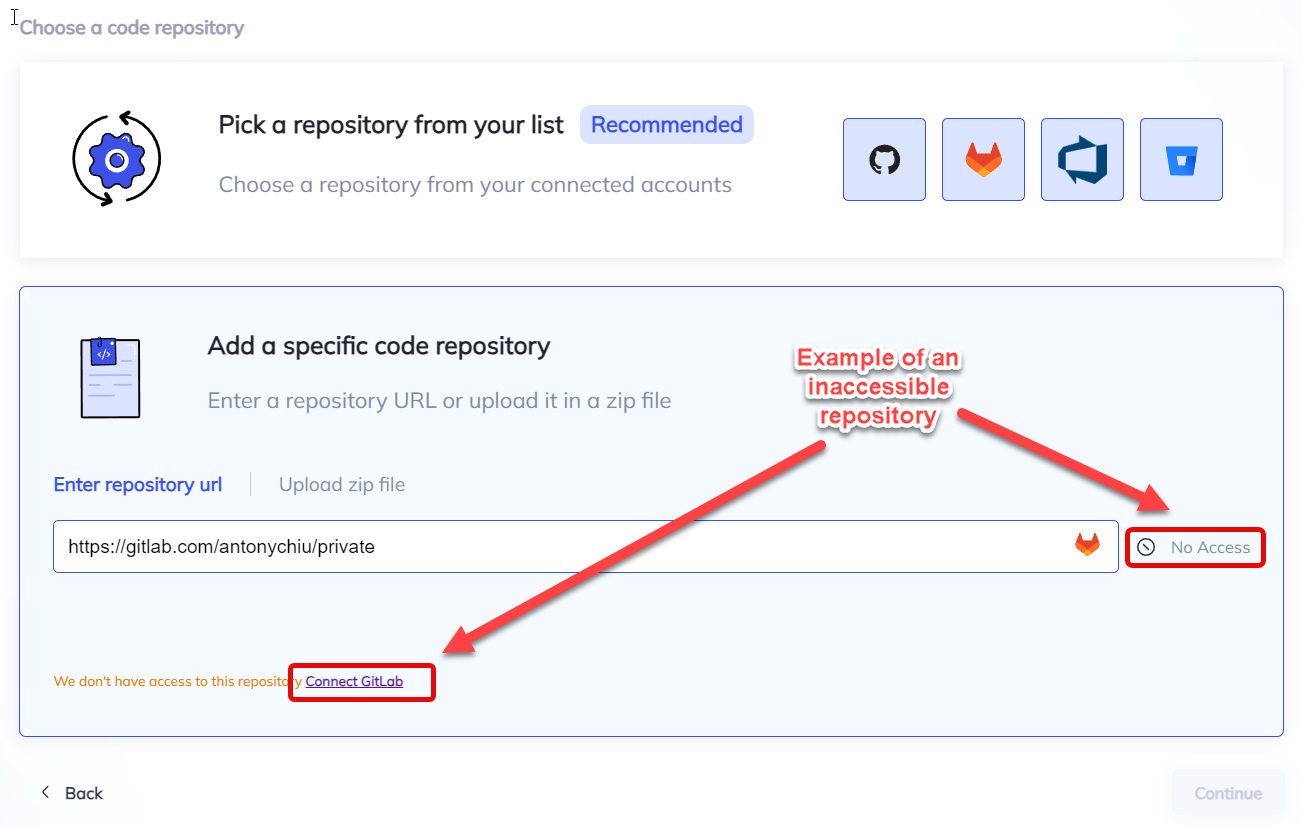Viewport: 1302px width, 826px height.
Task: Click the GitLab logo inside URL field
Action: tap(1087, 545)
